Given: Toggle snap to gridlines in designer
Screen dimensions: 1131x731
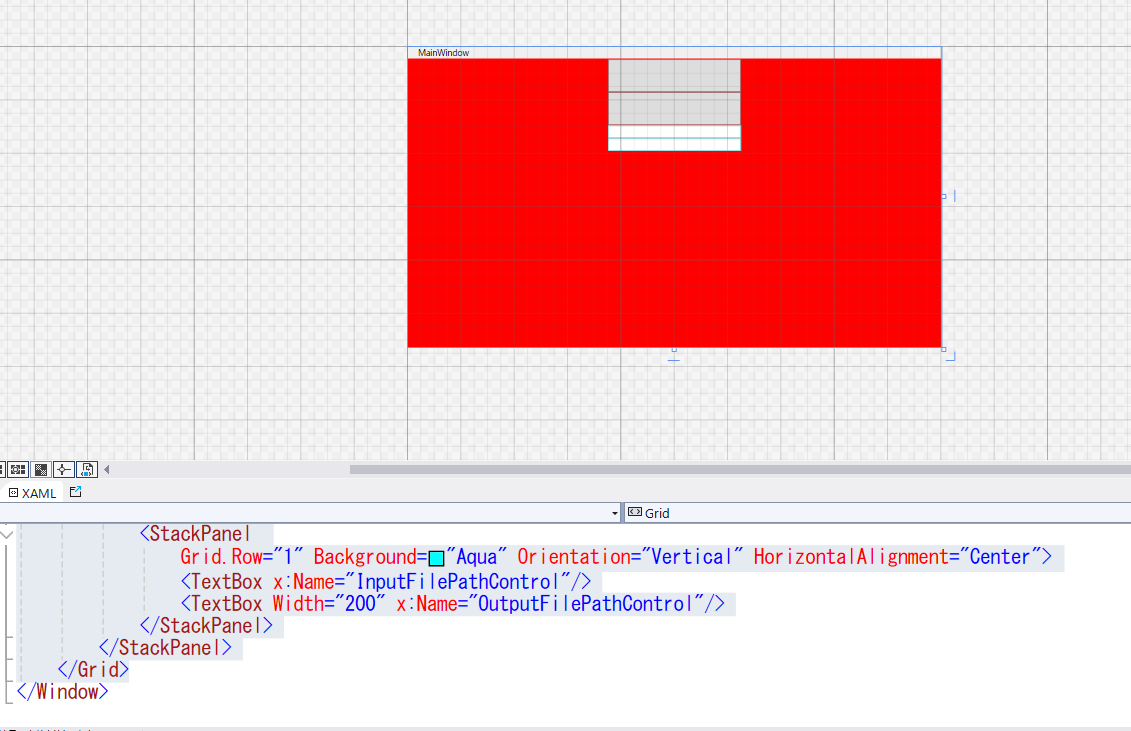Looking at the screenshot, I should (17, 470).
